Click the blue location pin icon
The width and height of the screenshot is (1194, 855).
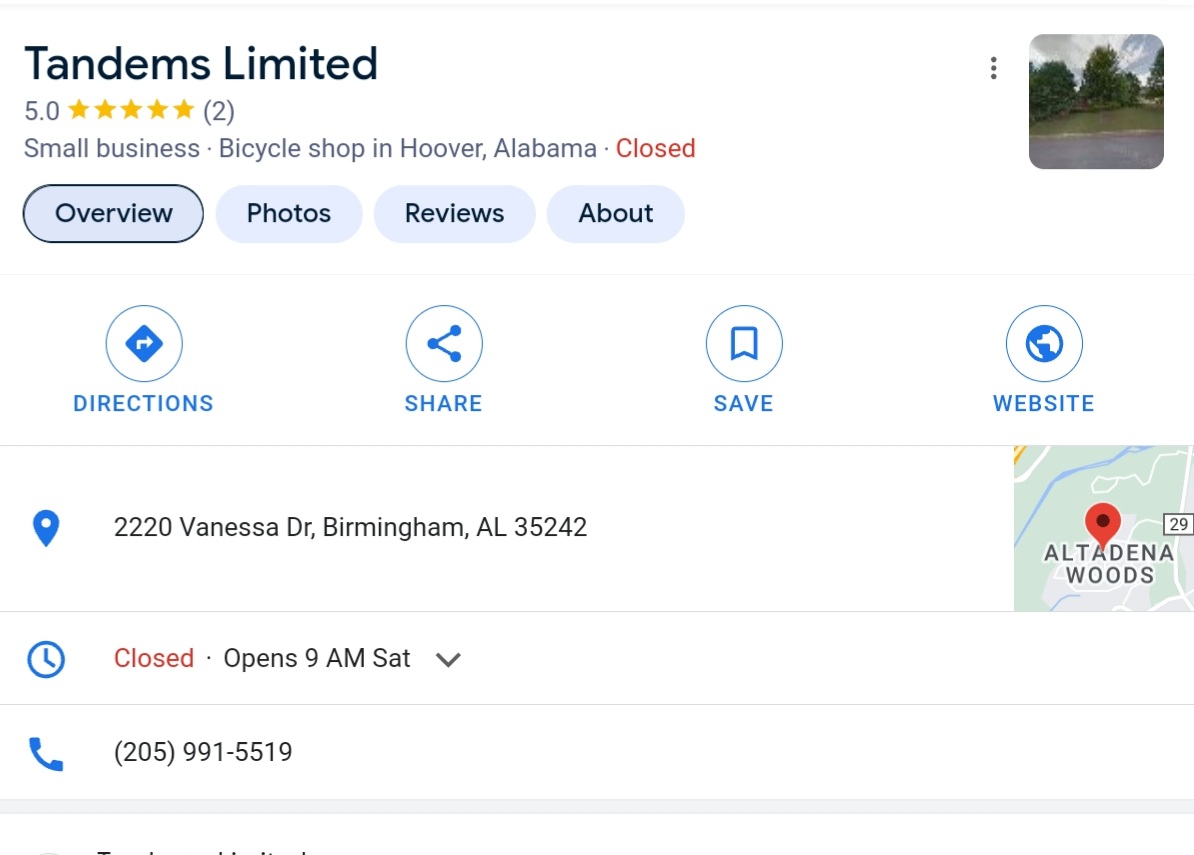click(46, 528)
